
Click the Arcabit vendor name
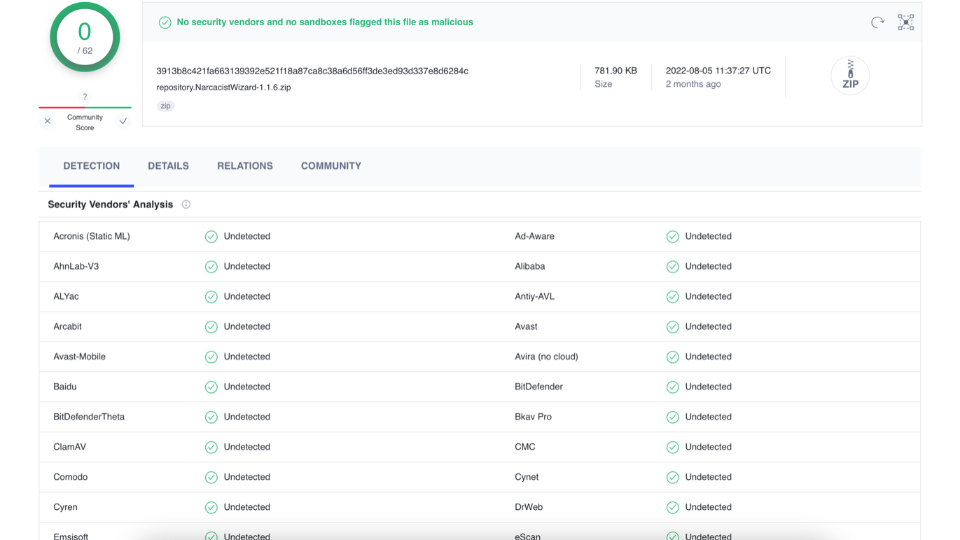pyautogui.click(x=67, y=326)
